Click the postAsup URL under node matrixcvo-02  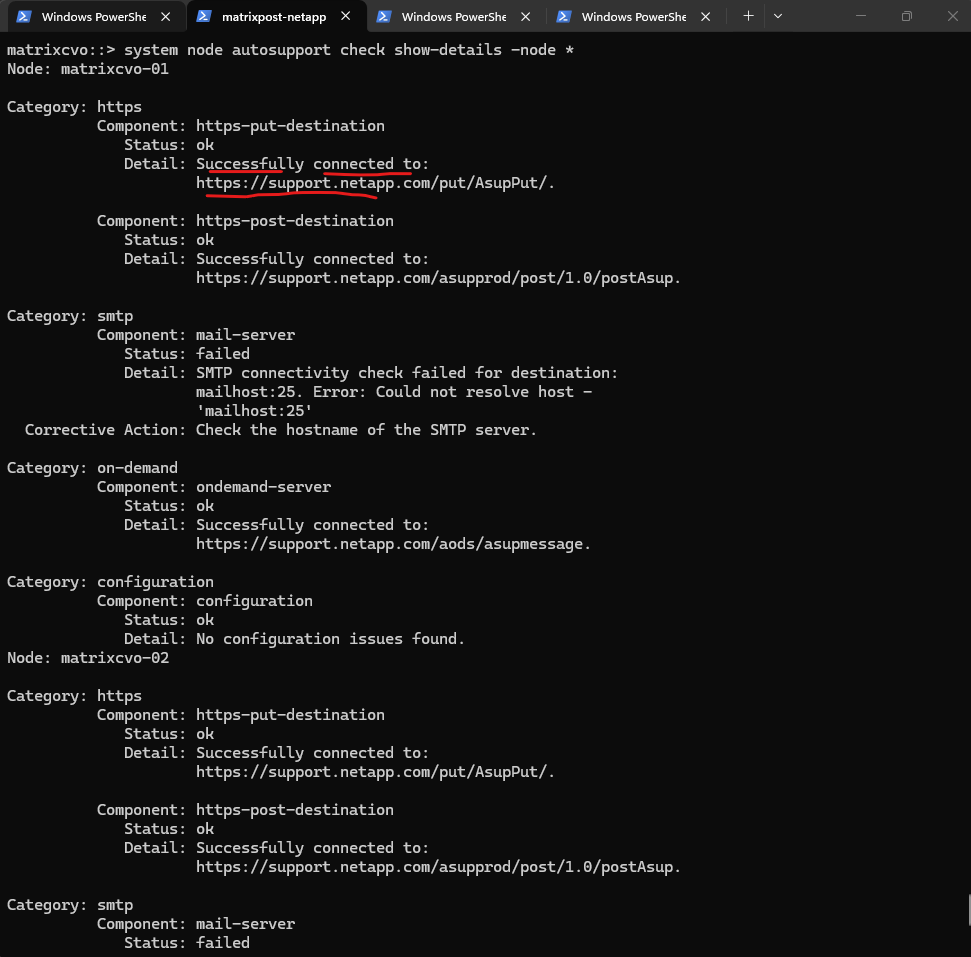[438, 867]
